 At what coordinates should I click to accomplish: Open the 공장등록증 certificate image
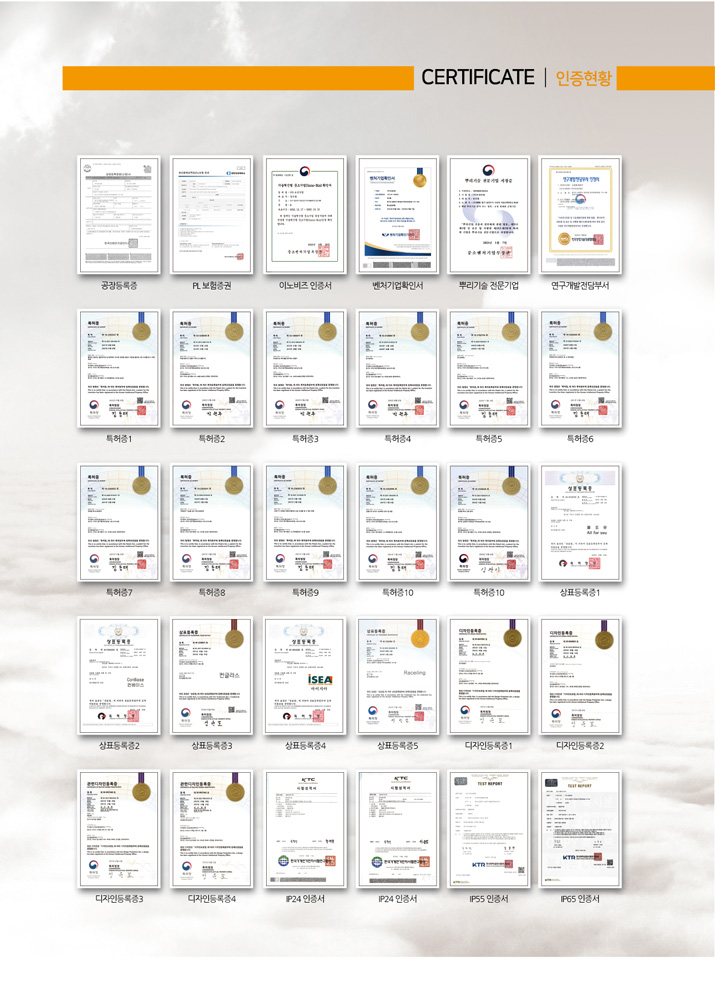click(119, 215)
